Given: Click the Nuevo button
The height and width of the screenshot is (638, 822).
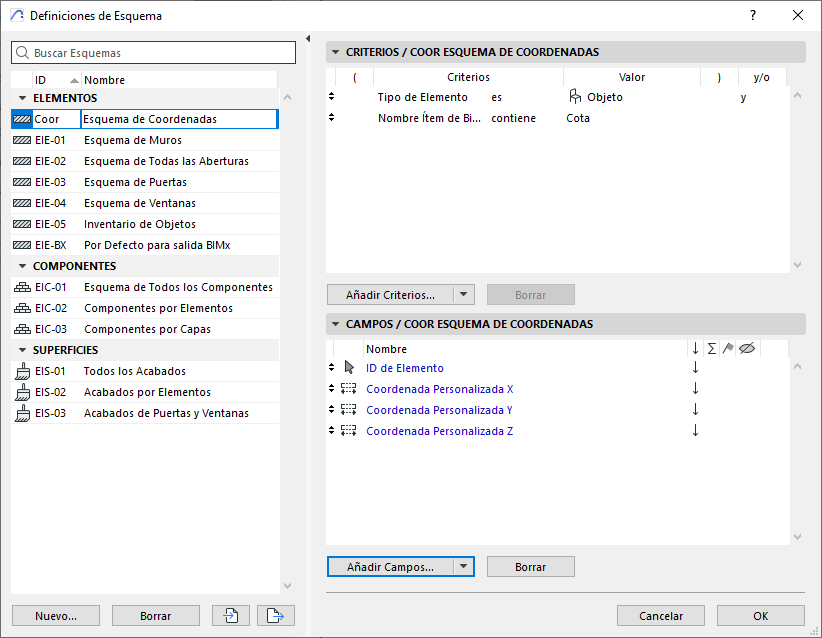Looking at the screenshot, I should (56, 616).
